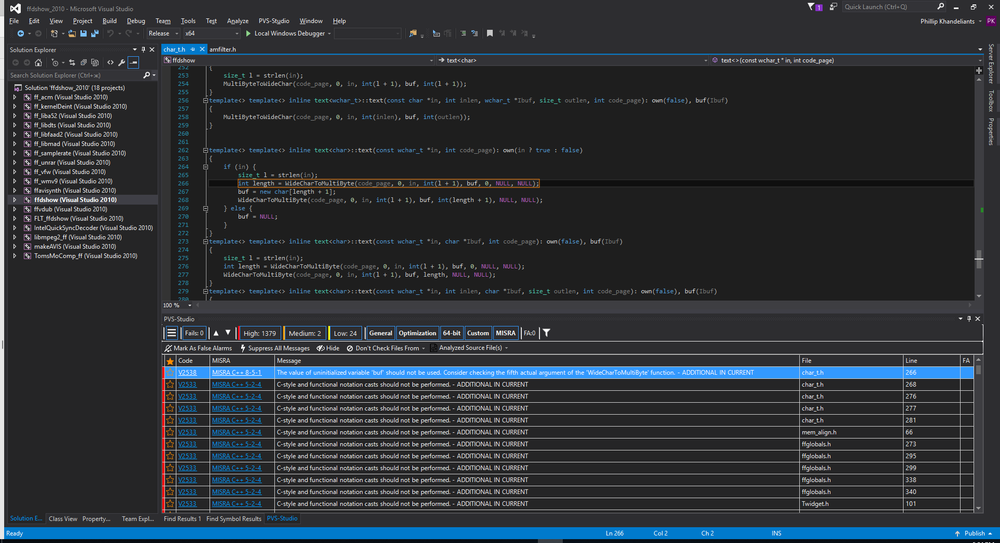Image resolution: width=1000 pixels, height=543 pixels.
Task: Open the PVS-Studio menu in menu bar
Action: pos(273,20)
